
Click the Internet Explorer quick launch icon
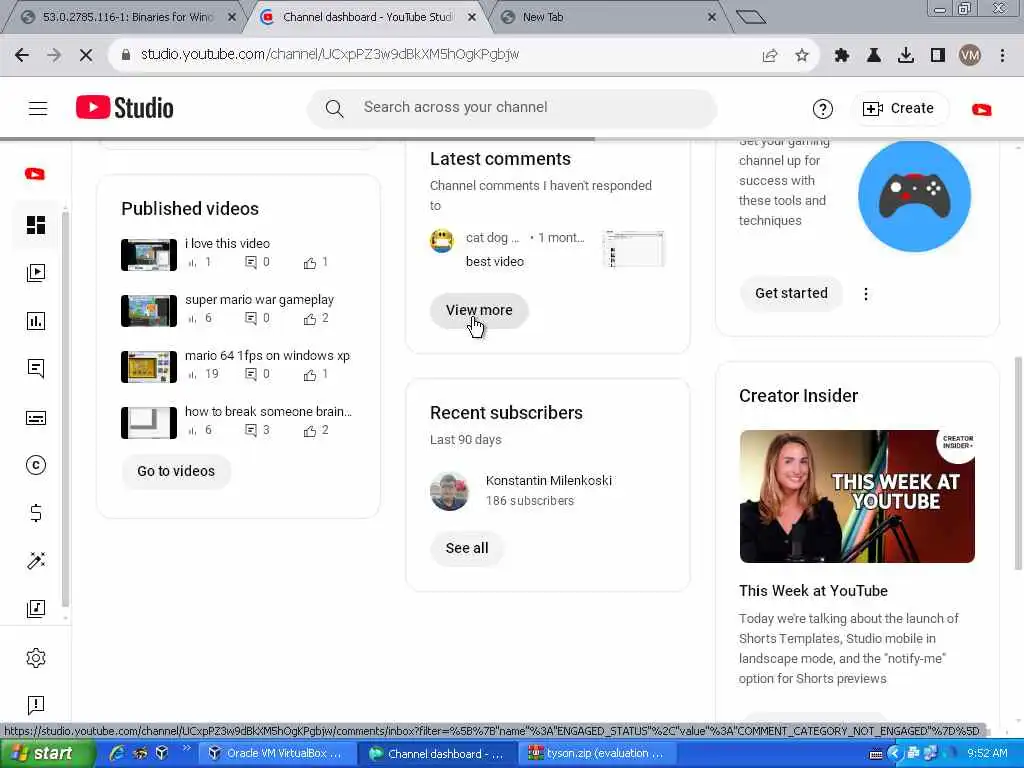click(x=118, y=754)
